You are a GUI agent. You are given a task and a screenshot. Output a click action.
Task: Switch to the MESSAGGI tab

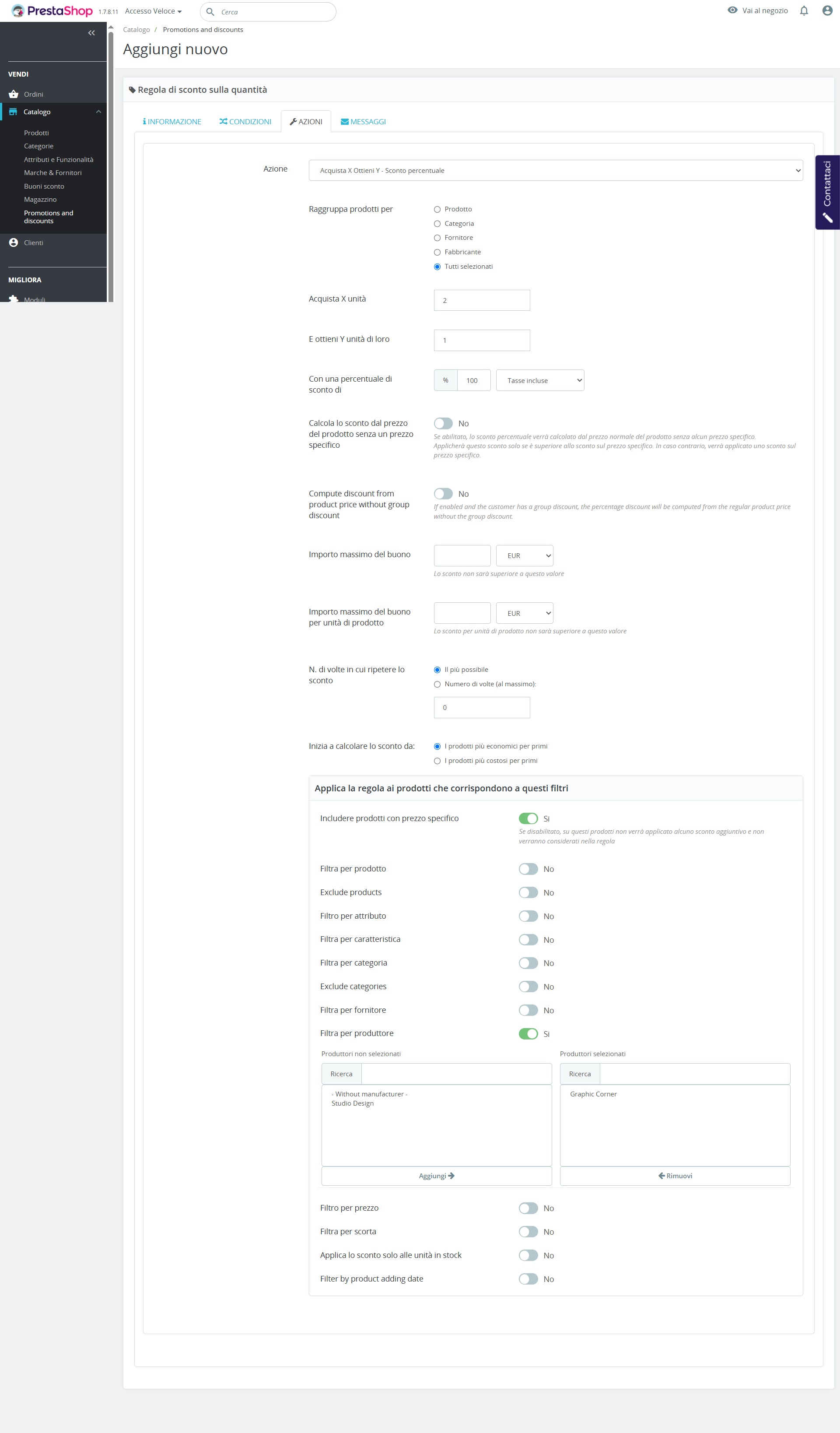tap(363, 122)
